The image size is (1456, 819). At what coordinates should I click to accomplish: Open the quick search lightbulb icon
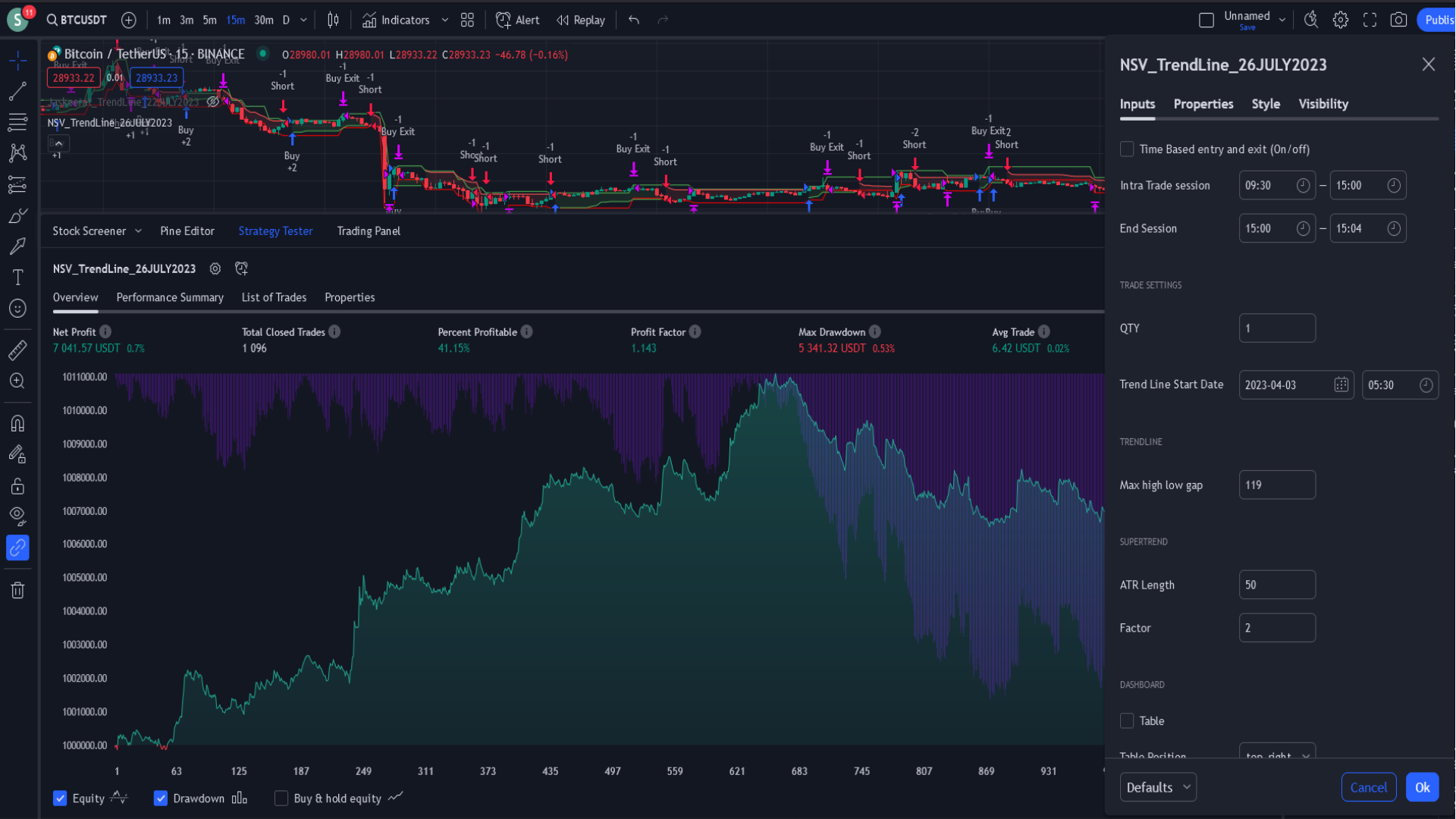click(x=1311, y=20)
